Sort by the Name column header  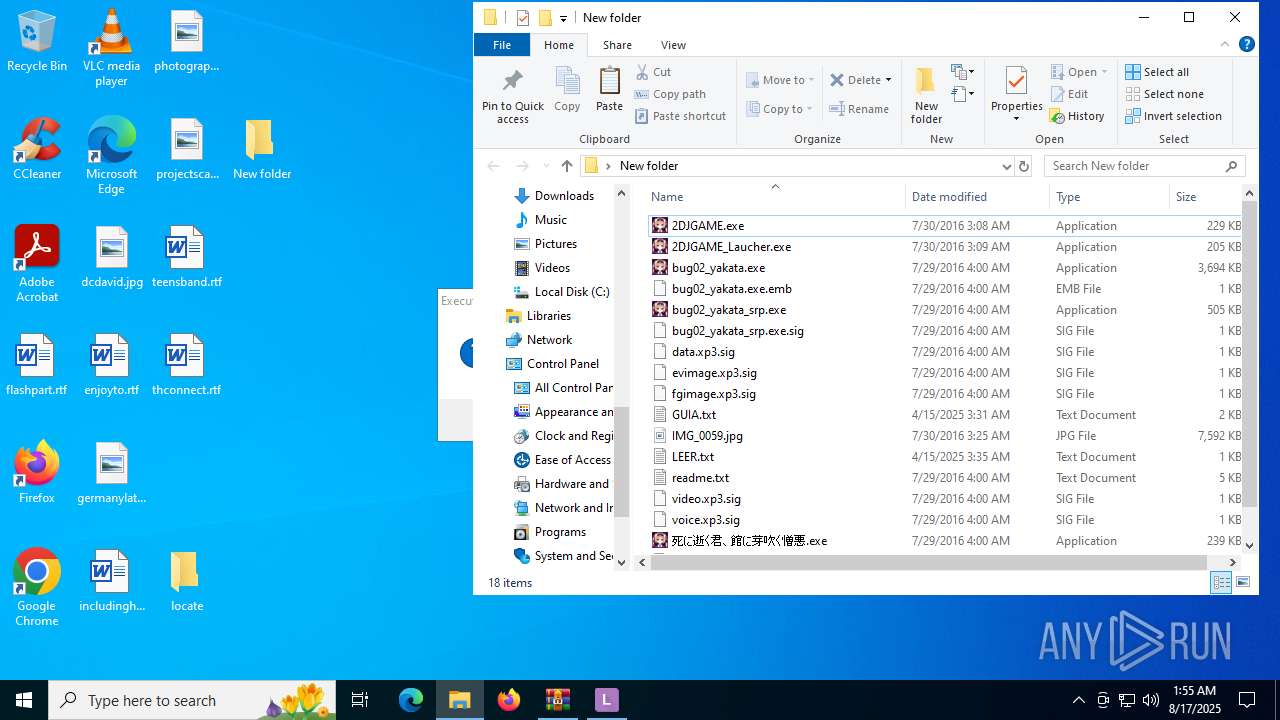point(775,197)
